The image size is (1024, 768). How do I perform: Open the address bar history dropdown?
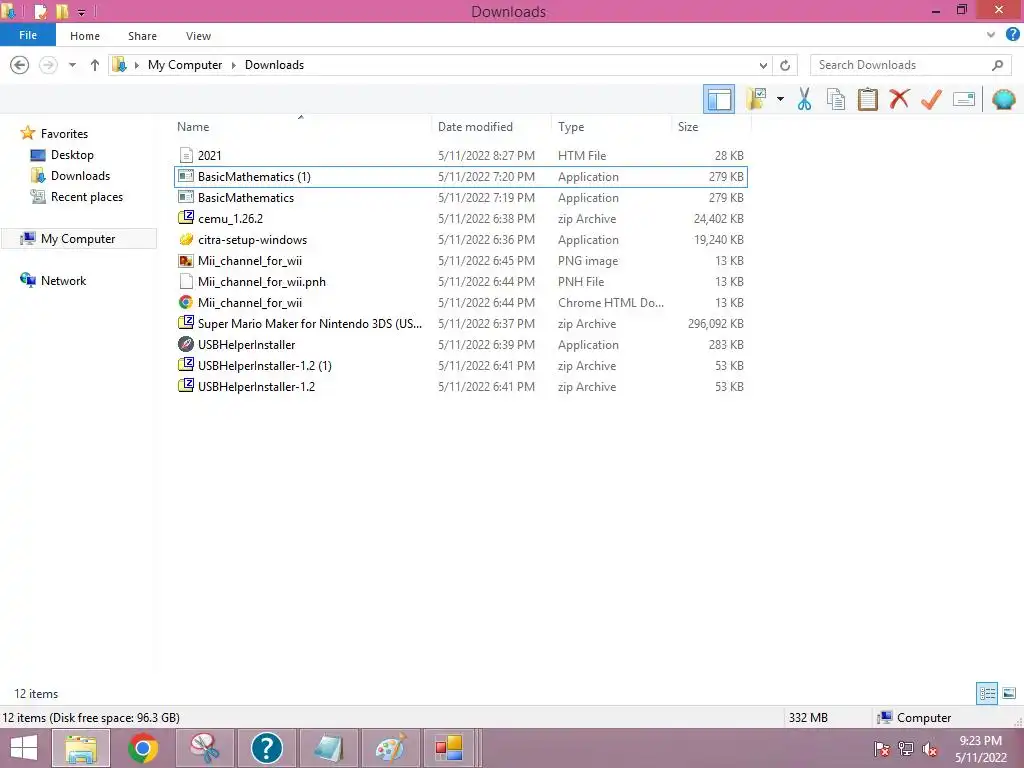(x=763, y=65)
